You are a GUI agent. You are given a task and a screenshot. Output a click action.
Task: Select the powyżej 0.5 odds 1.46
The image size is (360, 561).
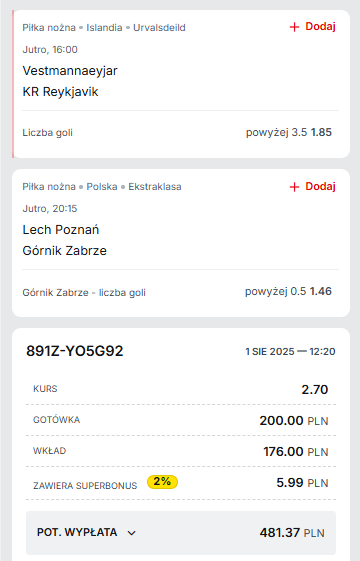288,291
